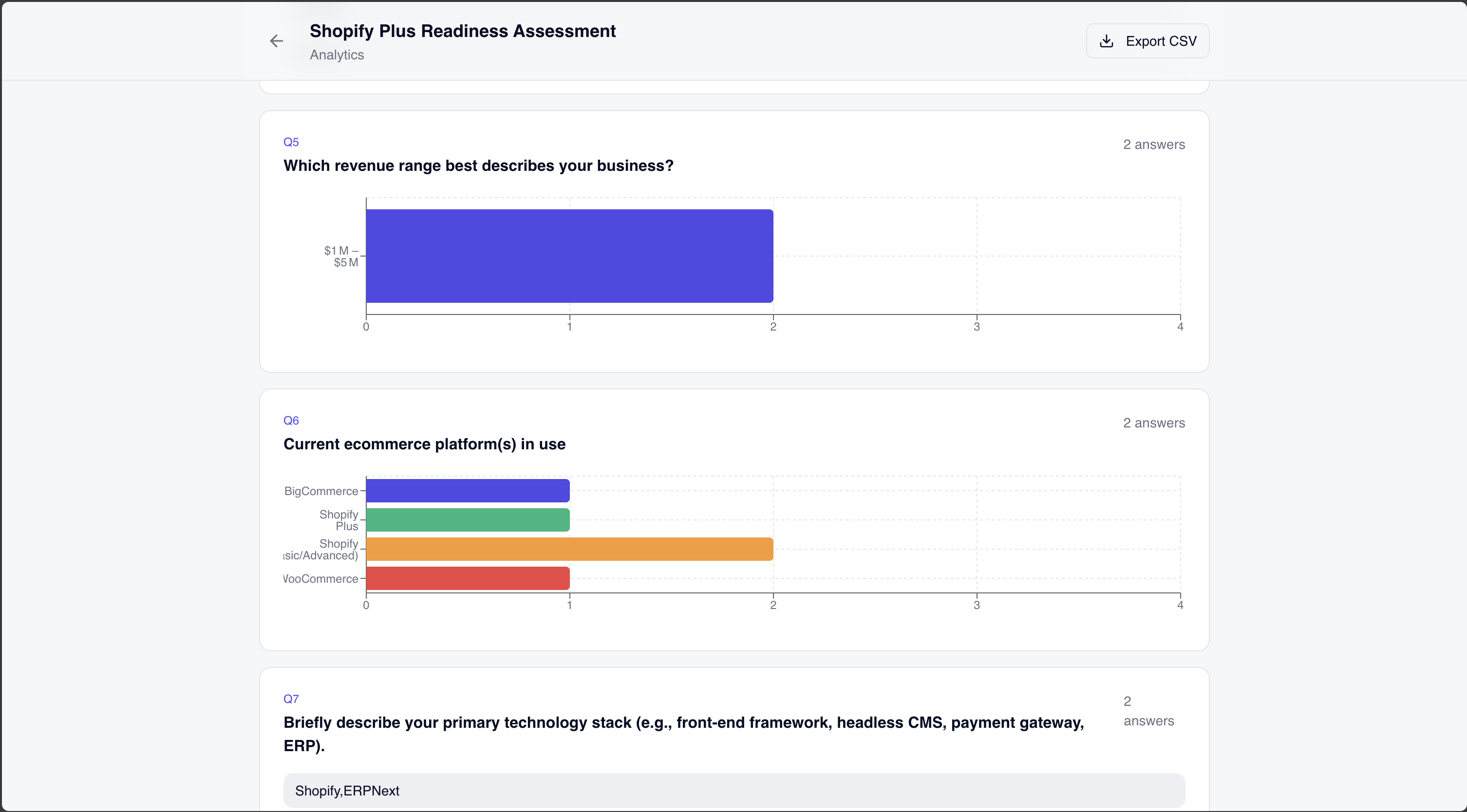Click the Shopify,ERPNext text response
Viewport: 1467px width, 812px height.
pos(347,791)
